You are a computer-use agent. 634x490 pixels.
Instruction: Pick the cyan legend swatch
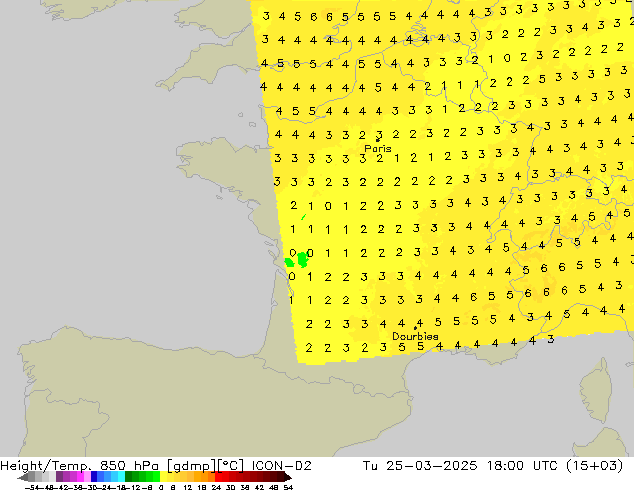121,477
